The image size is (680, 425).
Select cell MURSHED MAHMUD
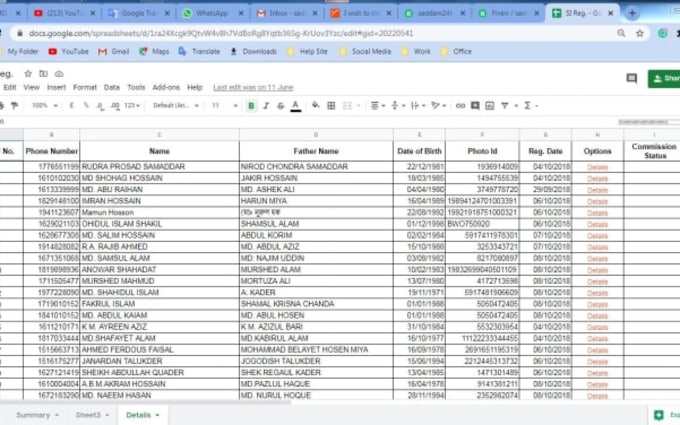(x=159, y=281)
